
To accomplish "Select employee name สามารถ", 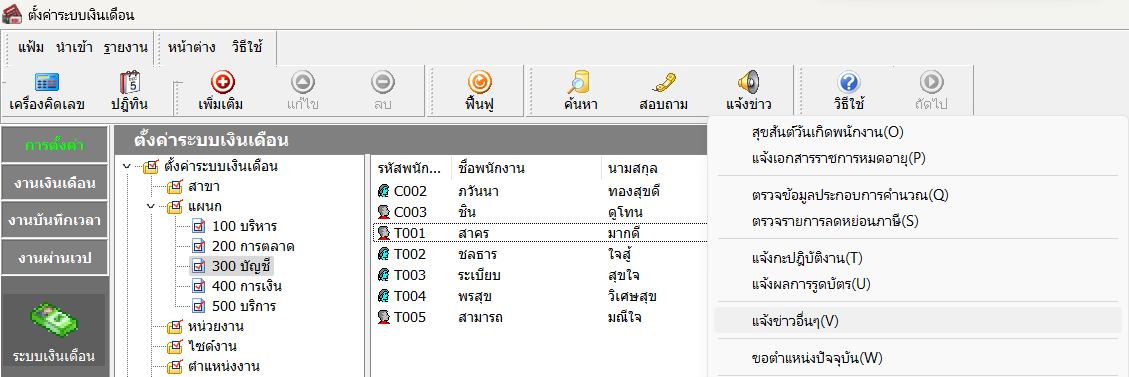I will (479, 317).
